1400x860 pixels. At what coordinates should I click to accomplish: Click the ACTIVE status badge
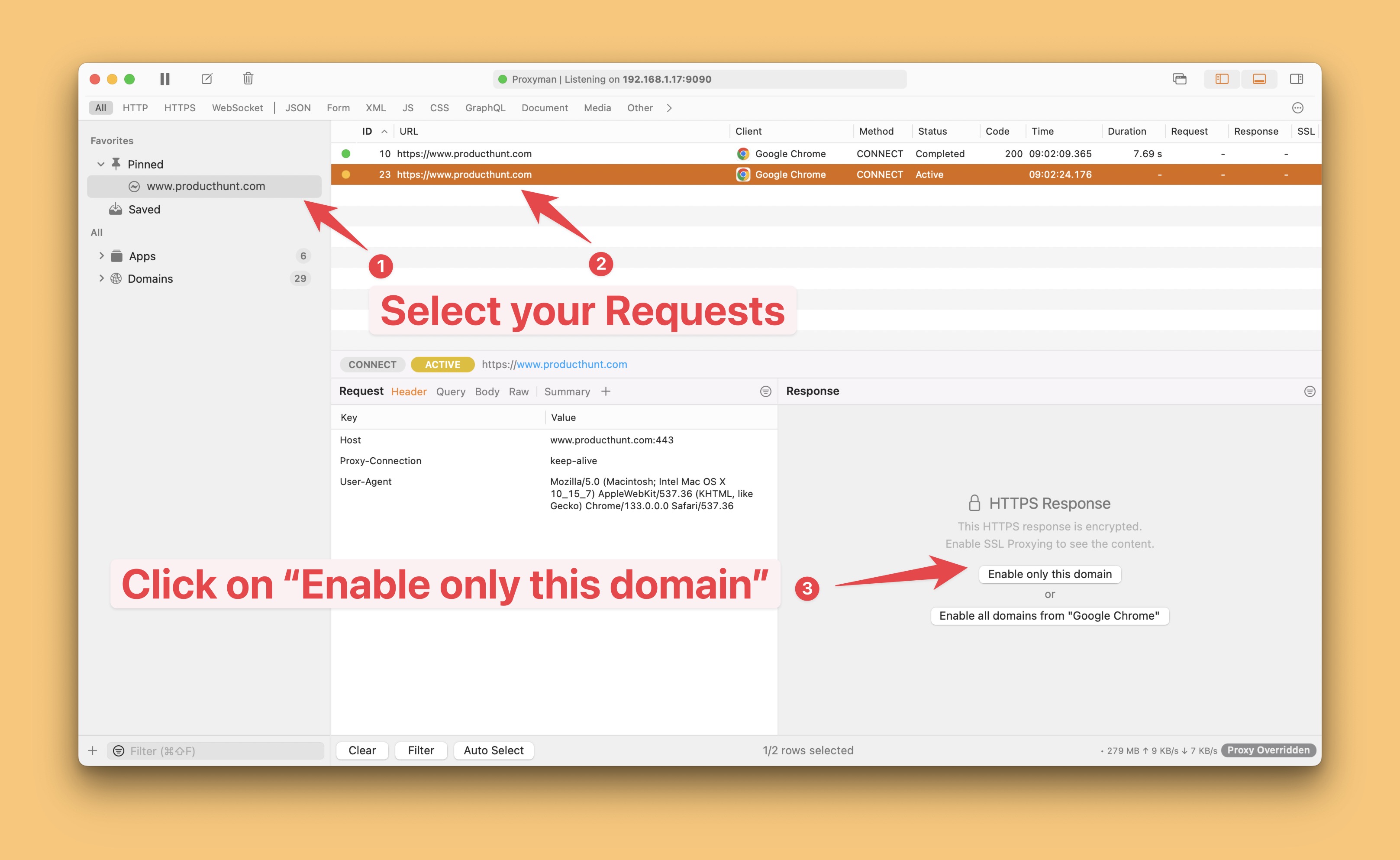[x=442, y=365]
